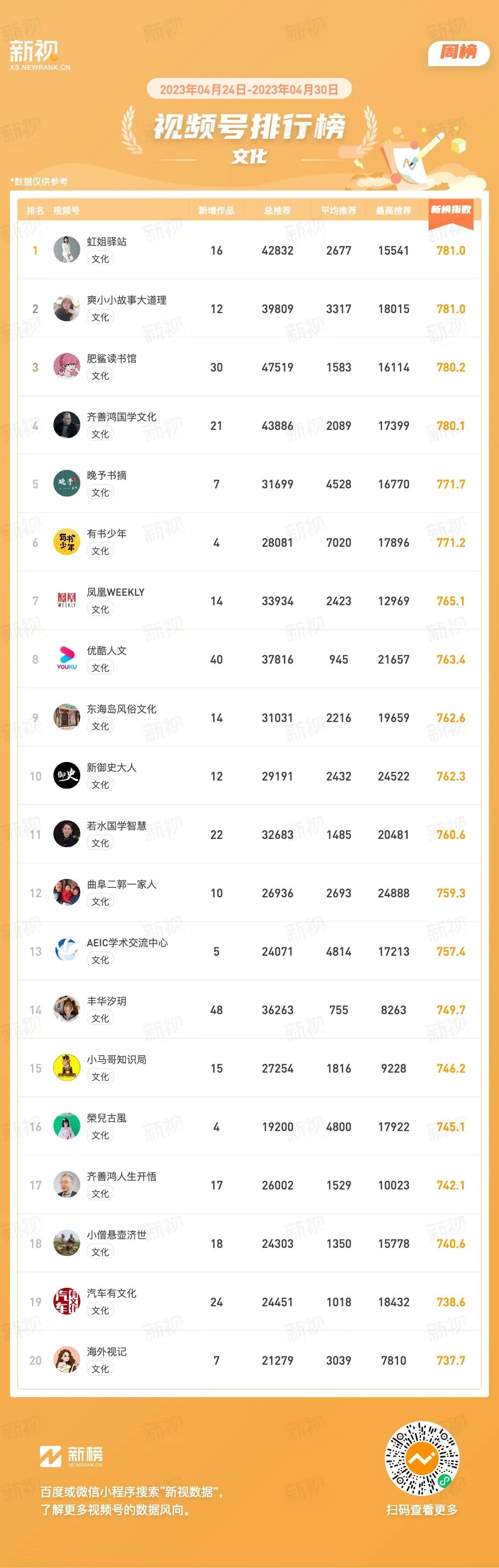Click the 汽车有文化 red logo icon
The width and height of the screenshot is (499, 1568).
click(67, 1301)
